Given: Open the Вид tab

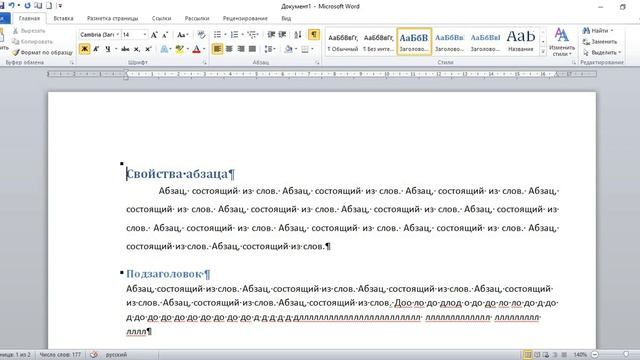Looking at the screenshot, I should tap(286, 18).
